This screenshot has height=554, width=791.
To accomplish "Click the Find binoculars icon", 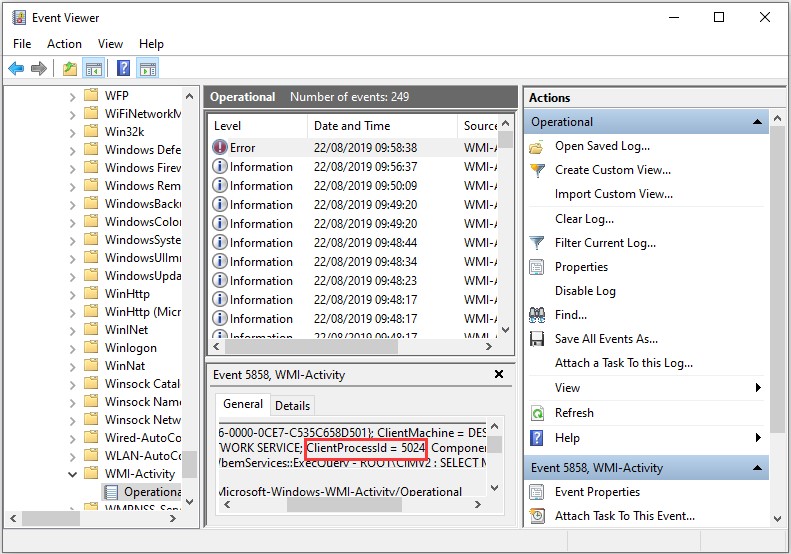I will coord(537,315).
